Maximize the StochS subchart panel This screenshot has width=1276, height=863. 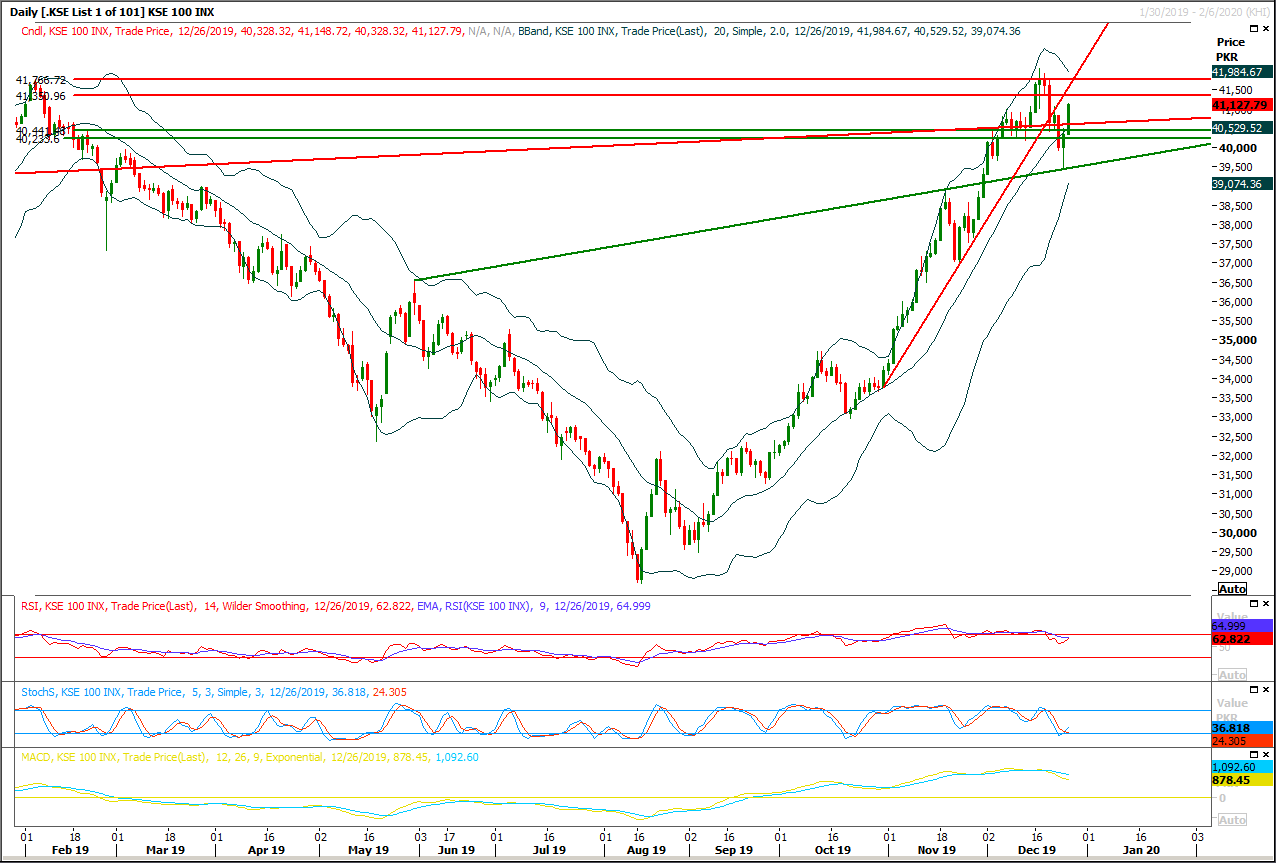(1253, 689)
